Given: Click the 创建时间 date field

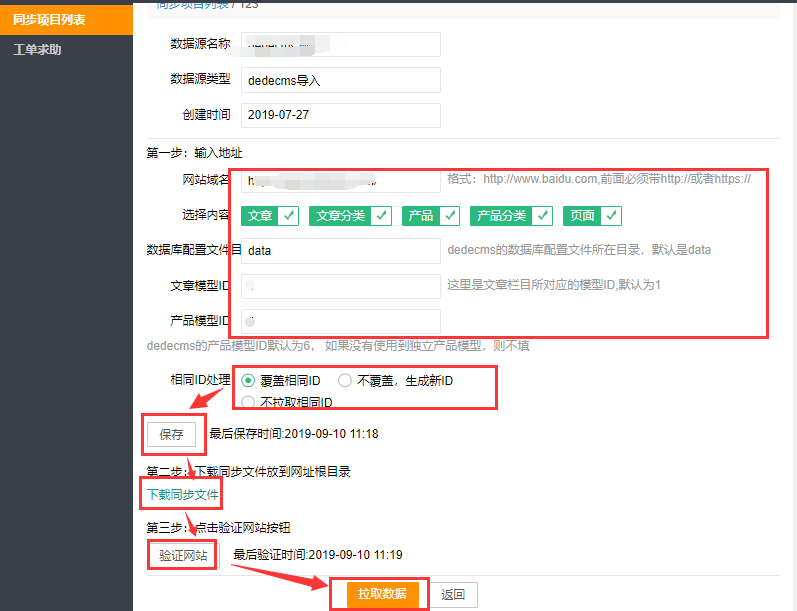Looking at the screenshot, I should (x=340, y=115).
